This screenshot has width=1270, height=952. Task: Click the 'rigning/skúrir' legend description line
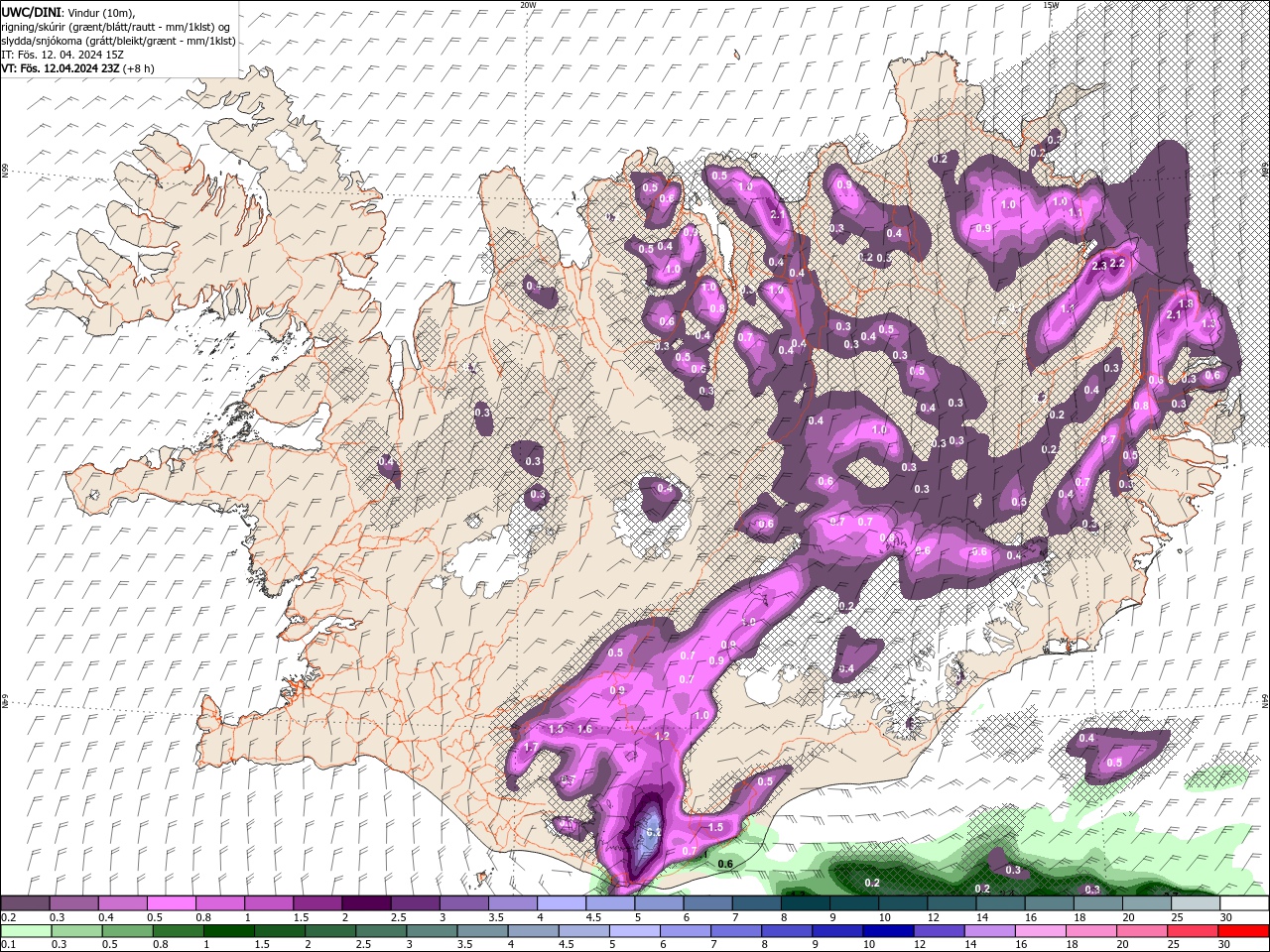[115, 26]
